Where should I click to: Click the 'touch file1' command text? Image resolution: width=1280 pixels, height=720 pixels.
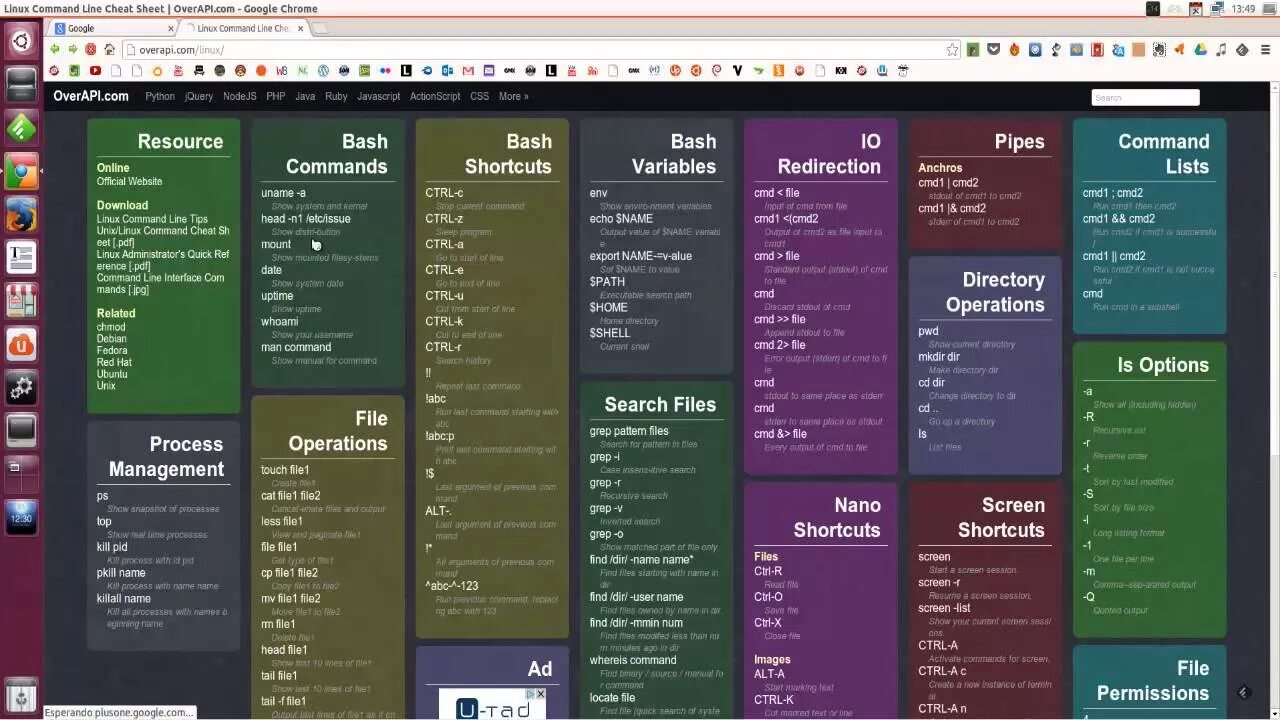pos(285,470)
